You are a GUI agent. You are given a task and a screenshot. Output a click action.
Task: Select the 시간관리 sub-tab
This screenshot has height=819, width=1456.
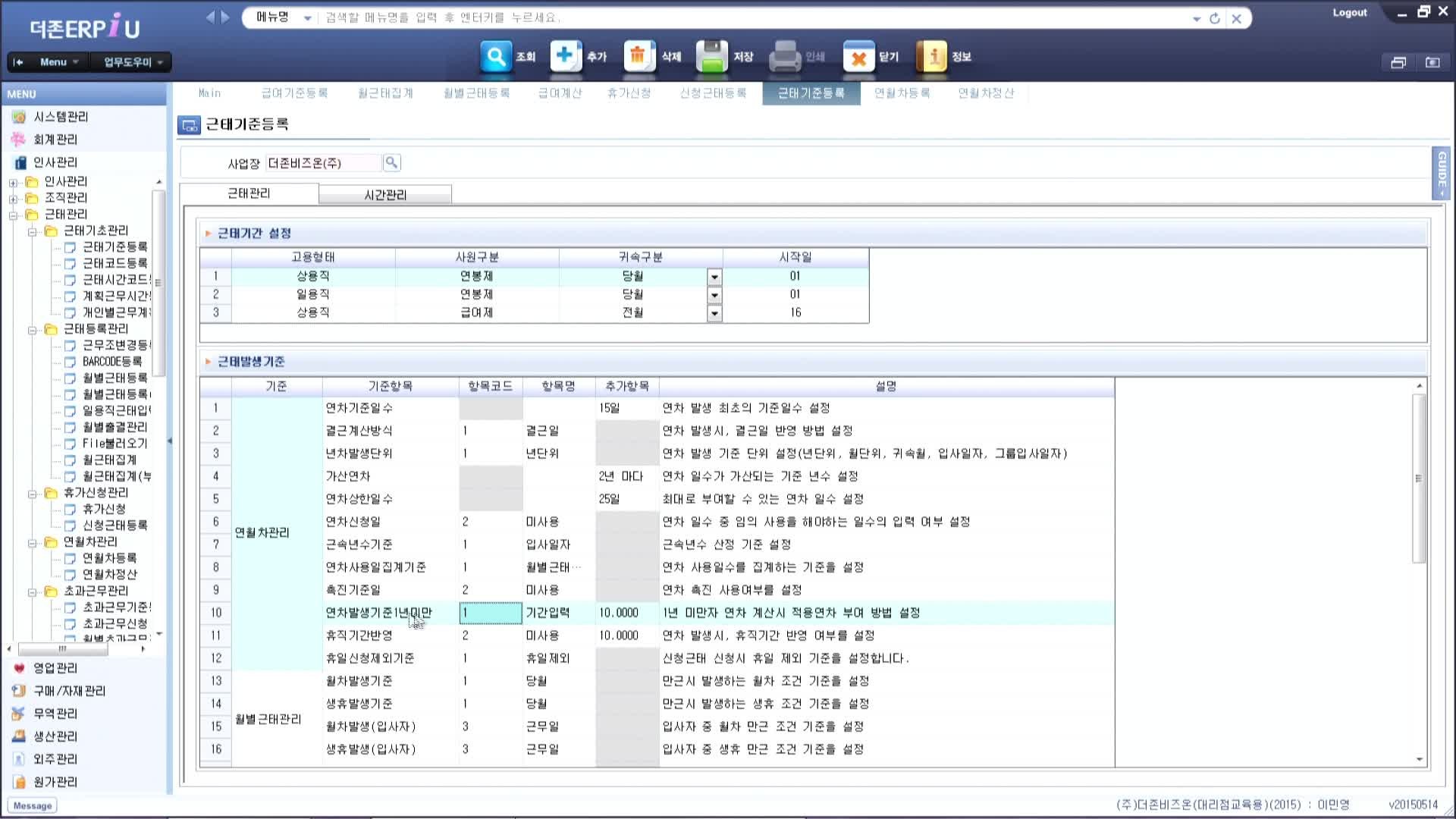tap(385, 195)
